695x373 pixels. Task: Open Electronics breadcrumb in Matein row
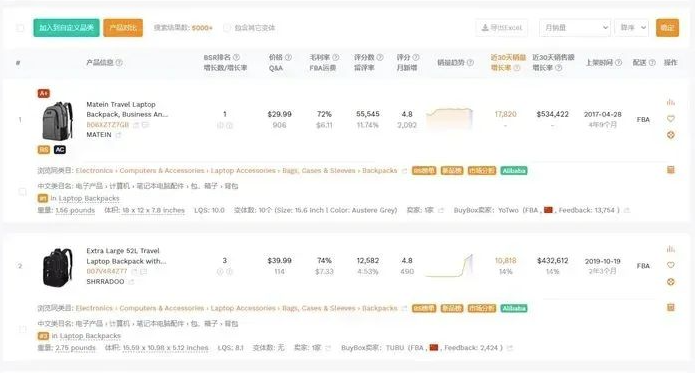click(94, 171)
